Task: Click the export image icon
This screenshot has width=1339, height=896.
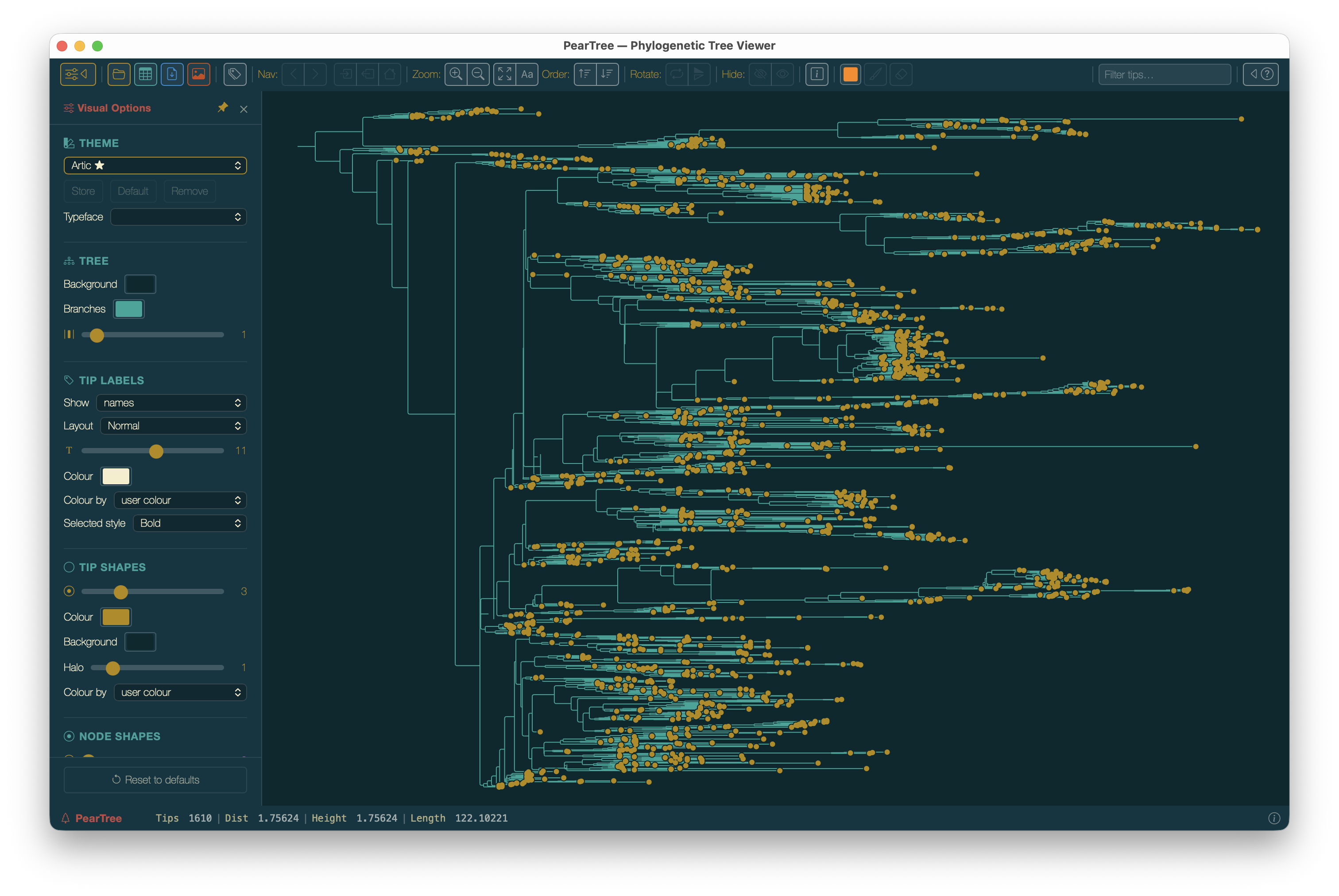Action: (x=198, y=74)
